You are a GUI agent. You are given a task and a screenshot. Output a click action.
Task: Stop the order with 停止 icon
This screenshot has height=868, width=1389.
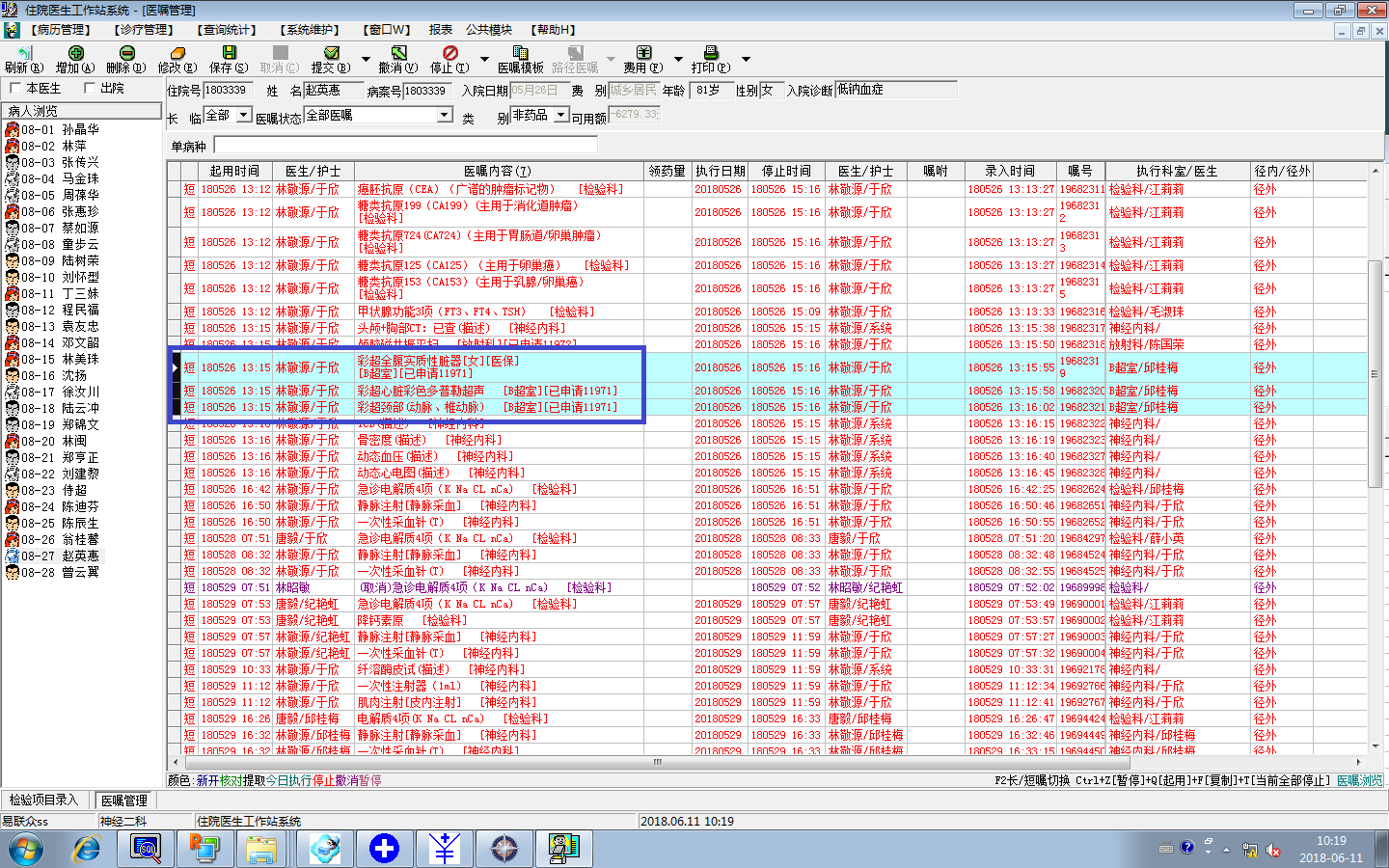pos(449,52)
